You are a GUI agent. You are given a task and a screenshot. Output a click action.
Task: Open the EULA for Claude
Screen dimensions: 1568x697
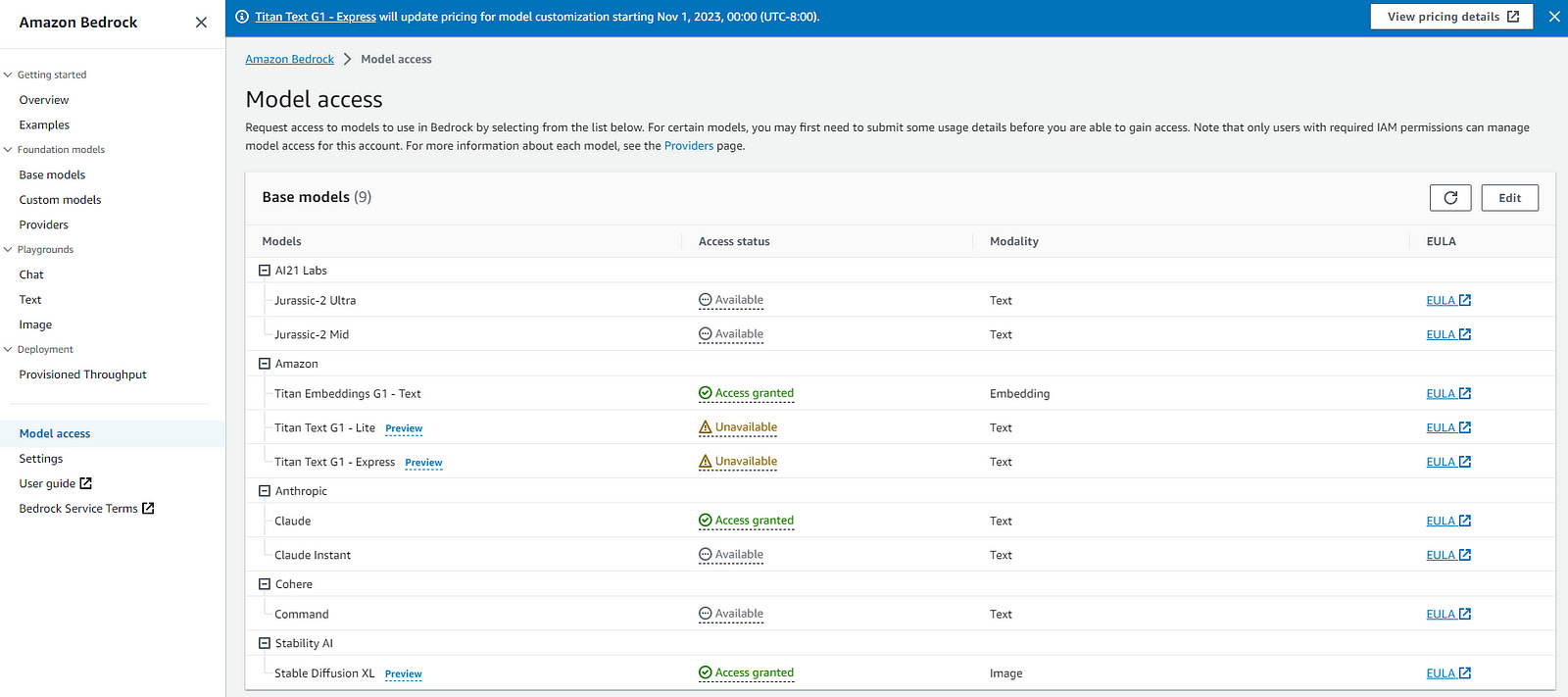coord(1448,522)
